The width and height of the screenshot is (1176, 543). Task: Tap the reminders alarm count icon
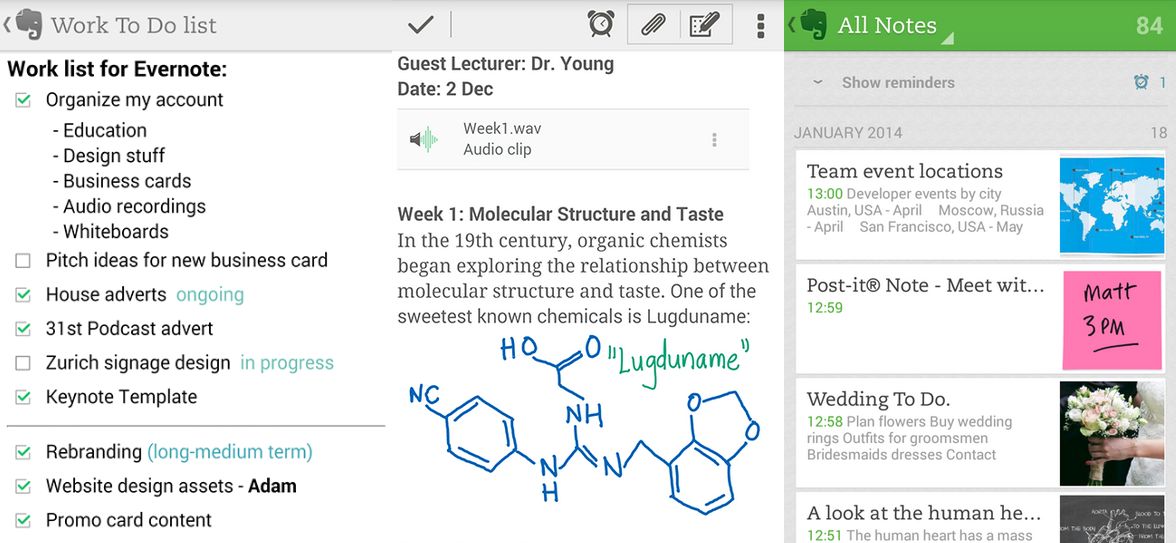(x=1142, y=83)
